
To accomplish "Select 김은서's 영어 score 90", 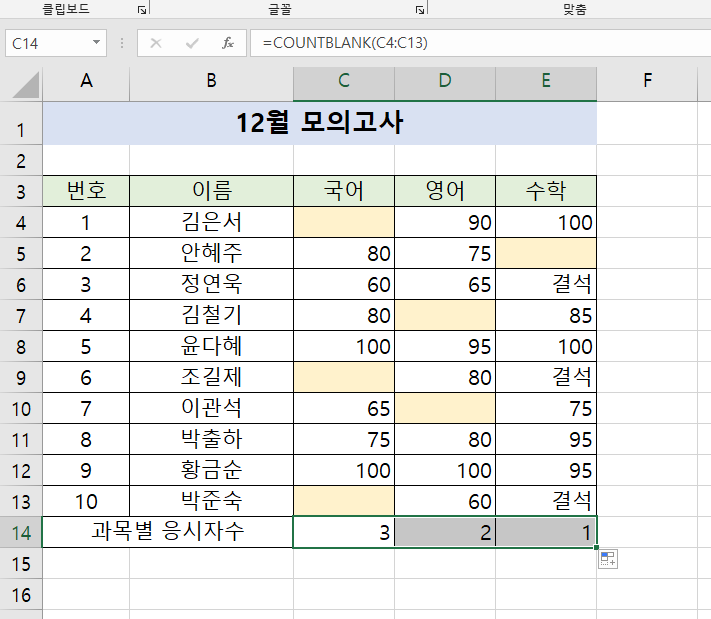I will coord(445,222).
